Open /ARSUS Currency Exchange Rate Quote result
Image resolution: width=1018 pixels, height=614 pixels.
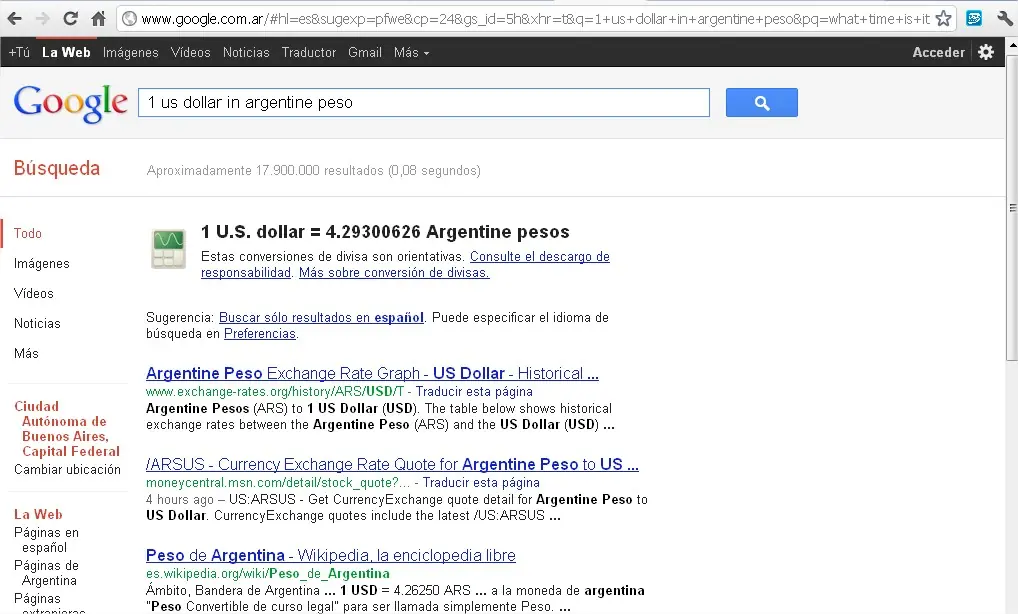point(392,465)
